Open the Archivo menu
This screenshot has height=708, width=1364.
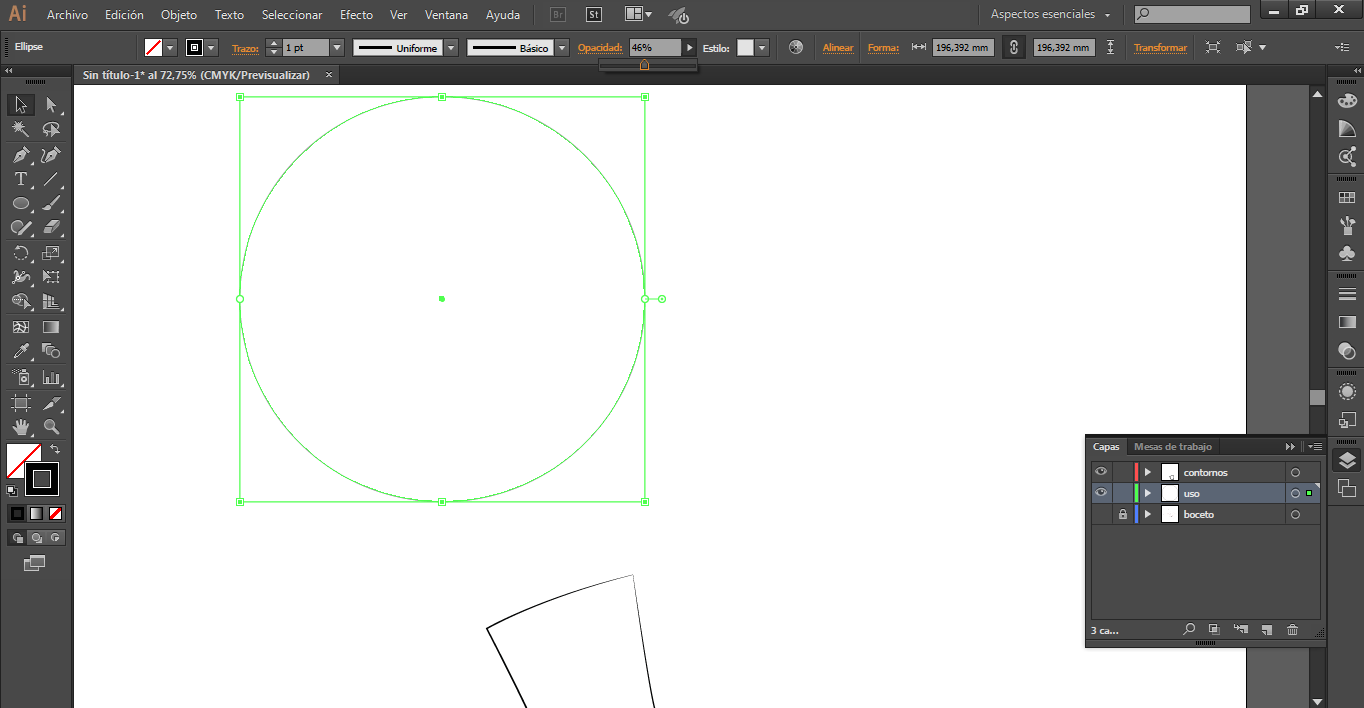pyautogui.click(x=67, y=15)
